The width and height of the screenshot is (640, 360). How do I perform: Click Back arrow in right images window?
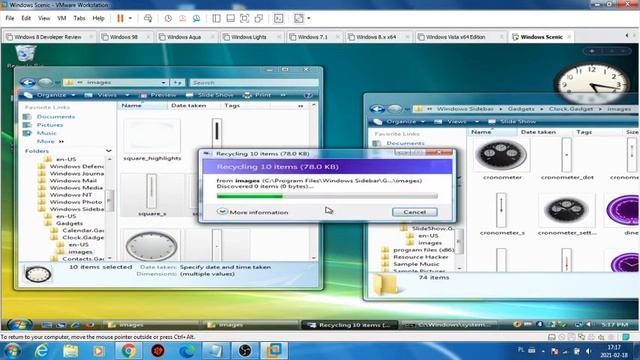377,109
